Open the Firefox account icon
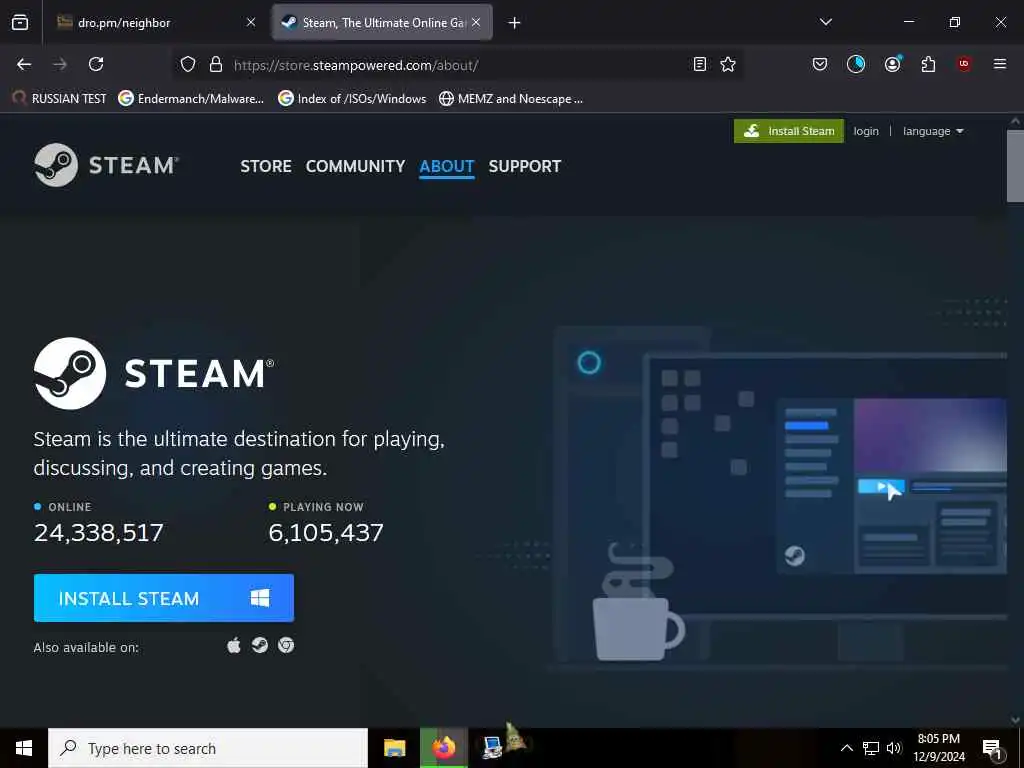Image resolution: width=1024 pixels, height=768 pixels. (x=892, y=64)
